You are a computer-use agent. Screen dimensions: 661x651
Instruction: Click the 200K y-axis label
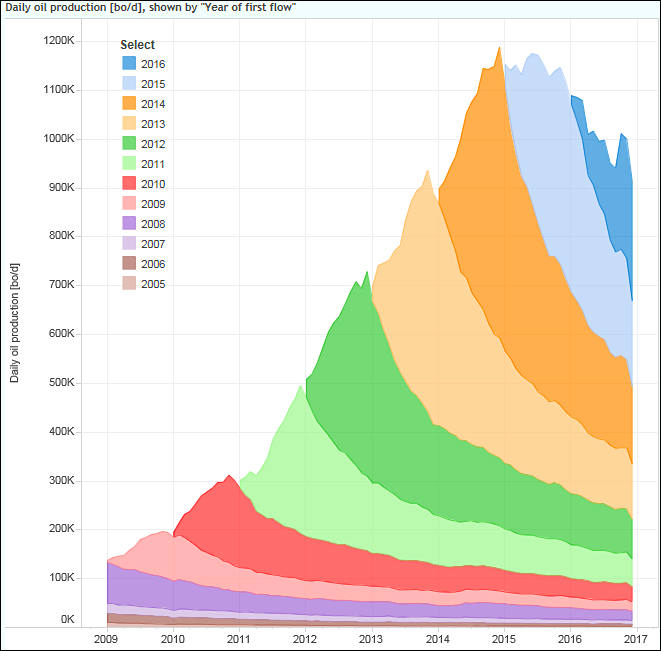coord(62,528)
